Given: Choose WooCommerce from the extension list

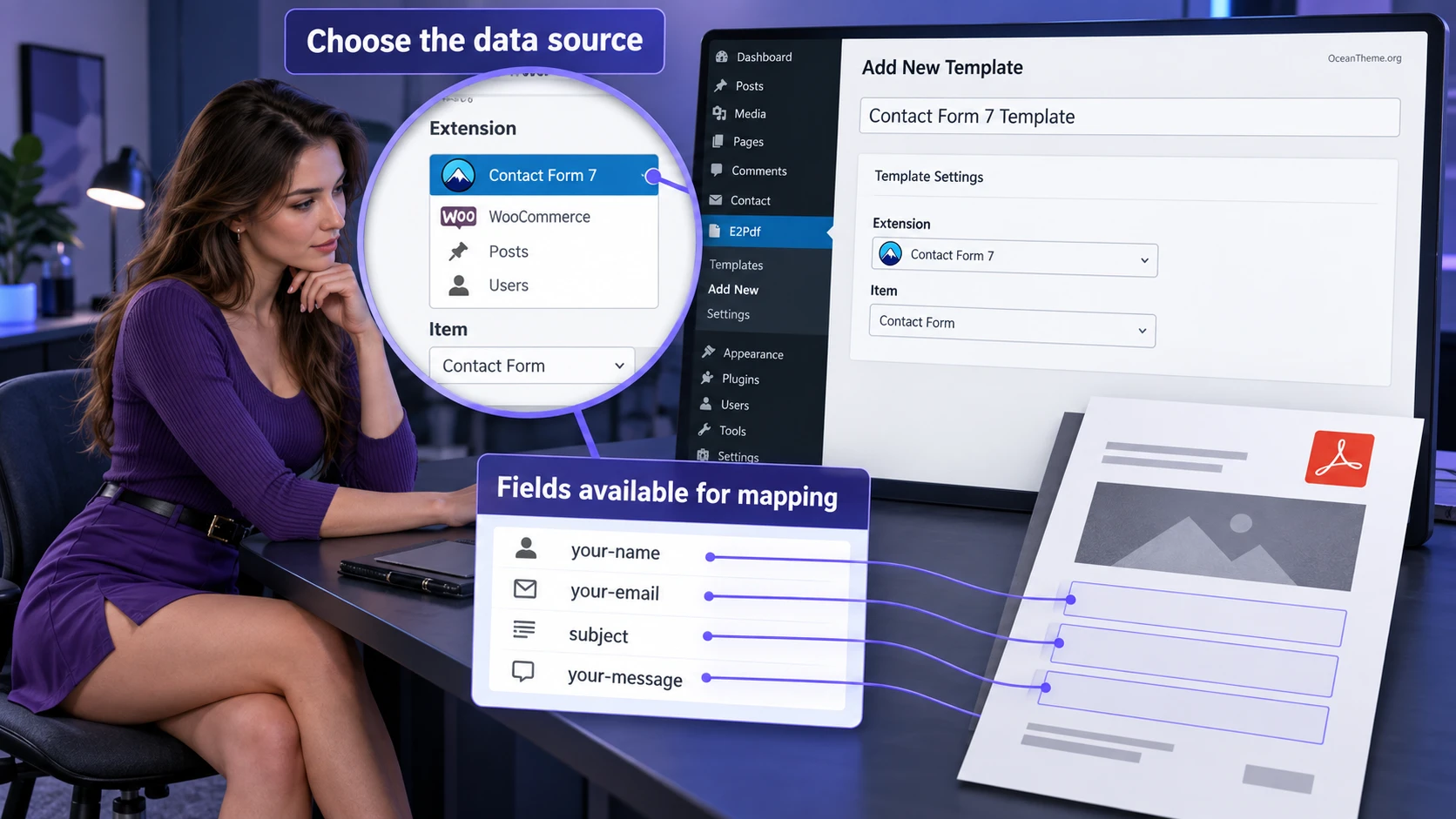Looking at the screenshot, I should [x=544, y=217].
